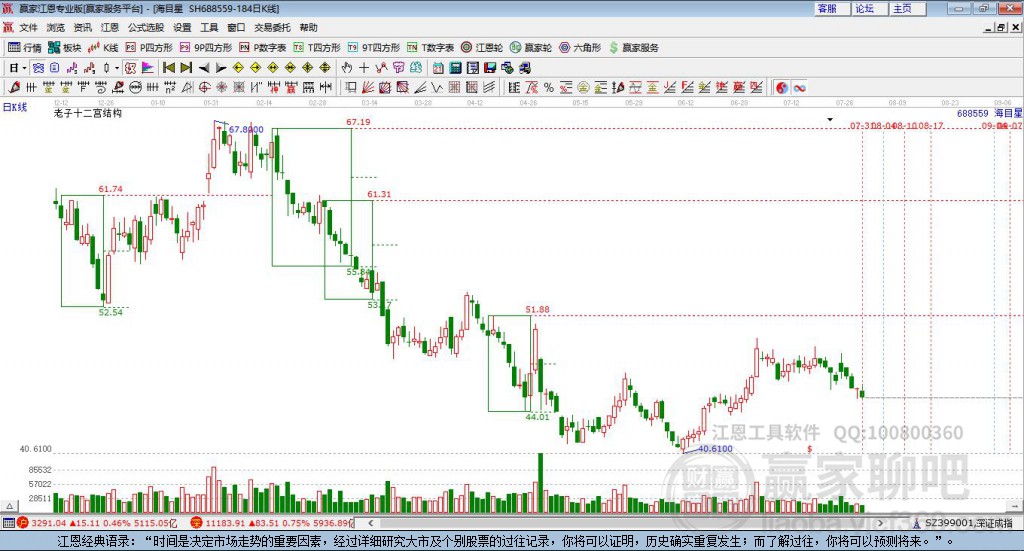
Task: Select the red pencil drawing tool
Action: point(14,87)
